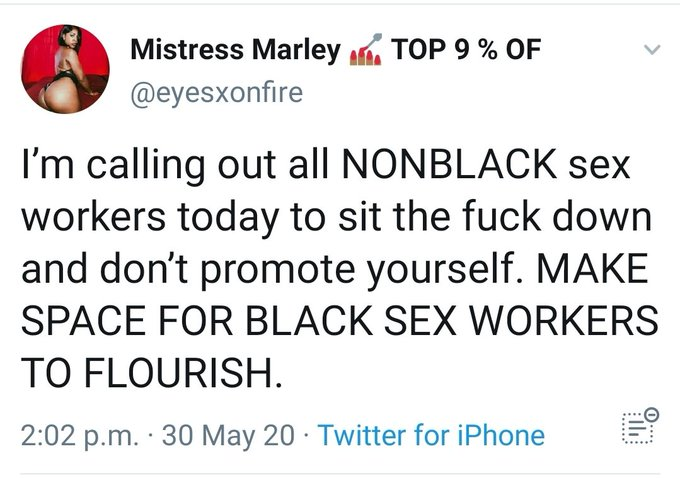Expand the tweet options chevron menu
This screenshot has width=680, height=478.
click(x=652, y=49)
